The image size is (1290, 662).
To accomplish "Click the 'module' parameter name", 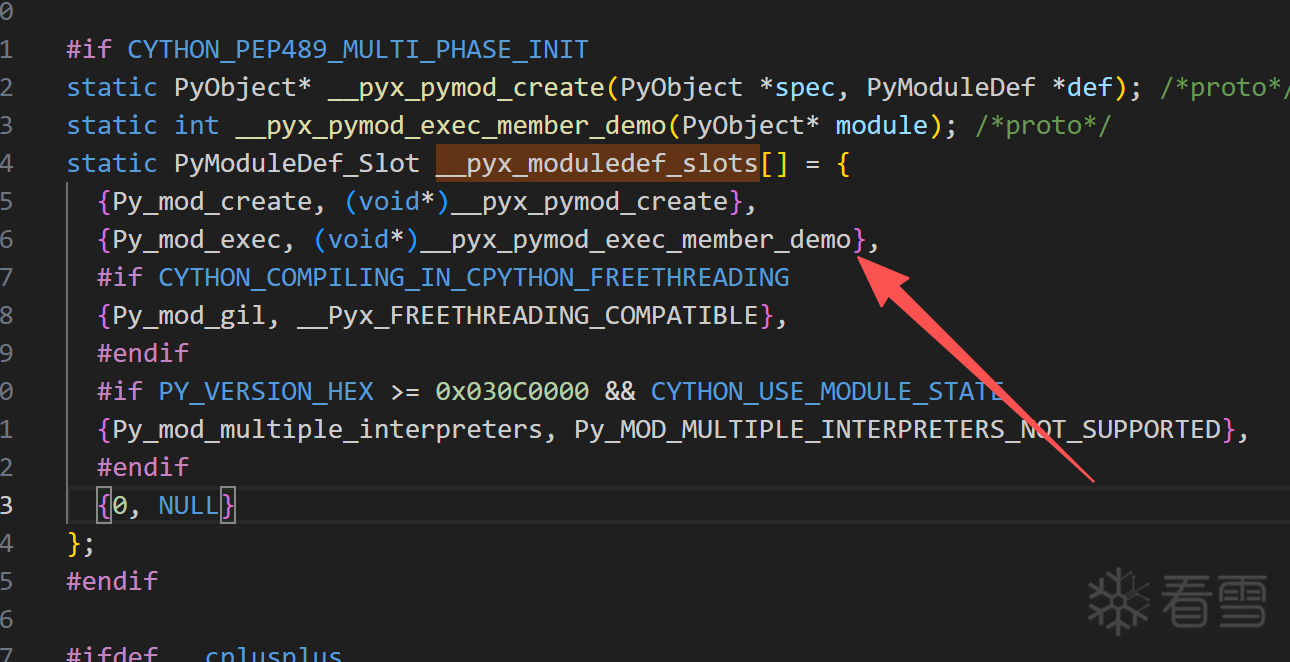I will coord(882,125).
